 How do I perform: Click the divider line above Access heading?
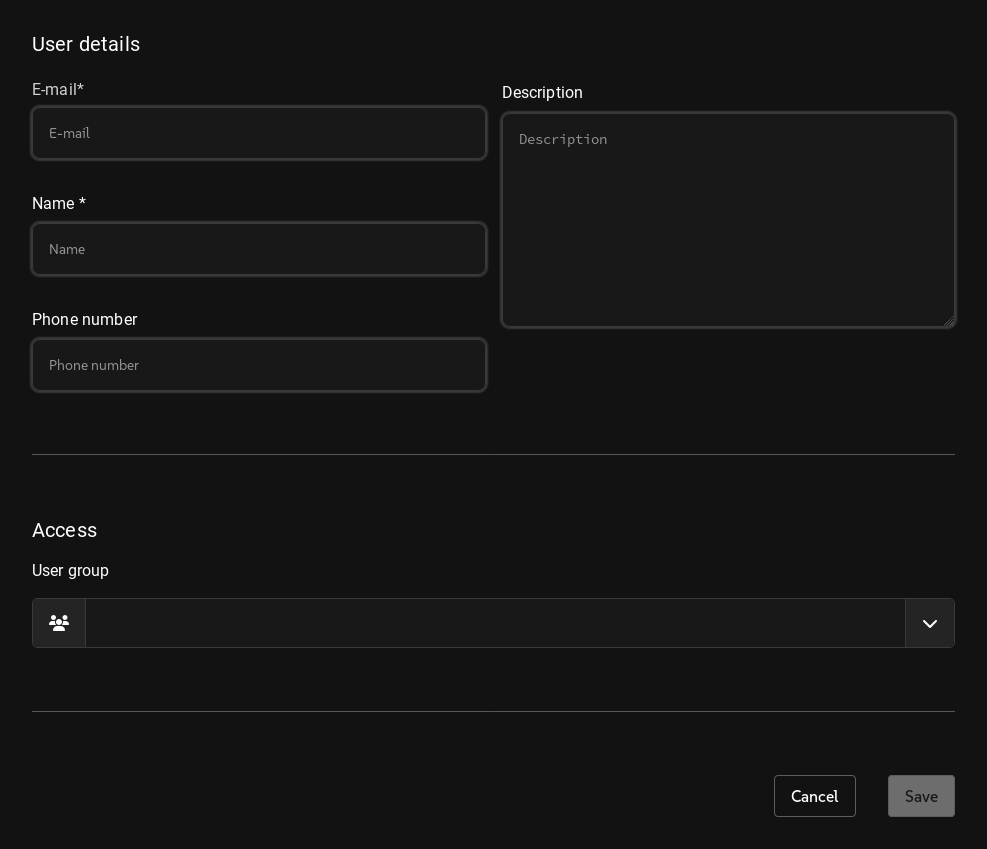tap(493, 455)
